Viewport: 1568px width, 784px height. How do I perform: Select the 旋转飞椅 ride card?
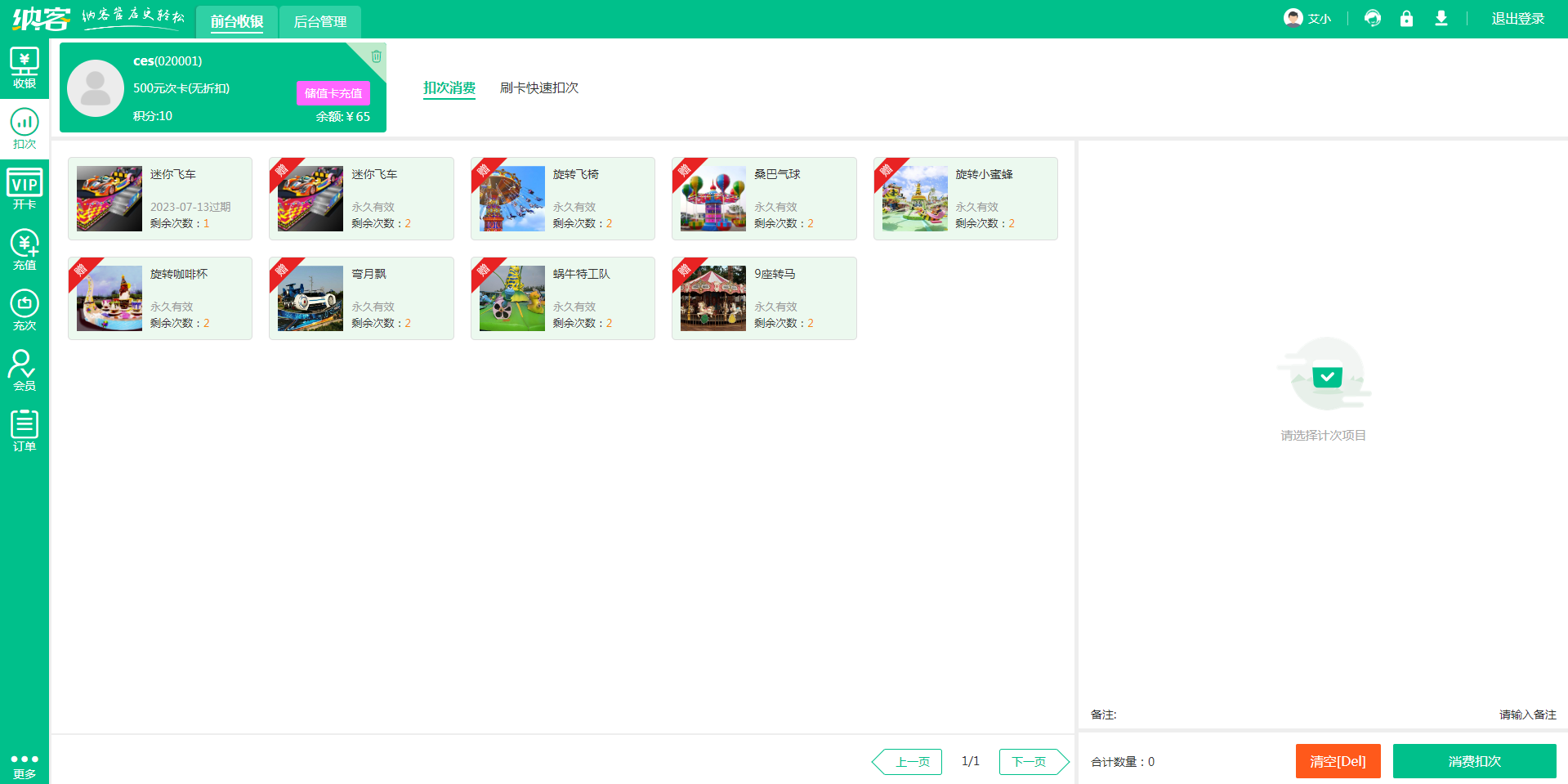(x=562, y=199)
